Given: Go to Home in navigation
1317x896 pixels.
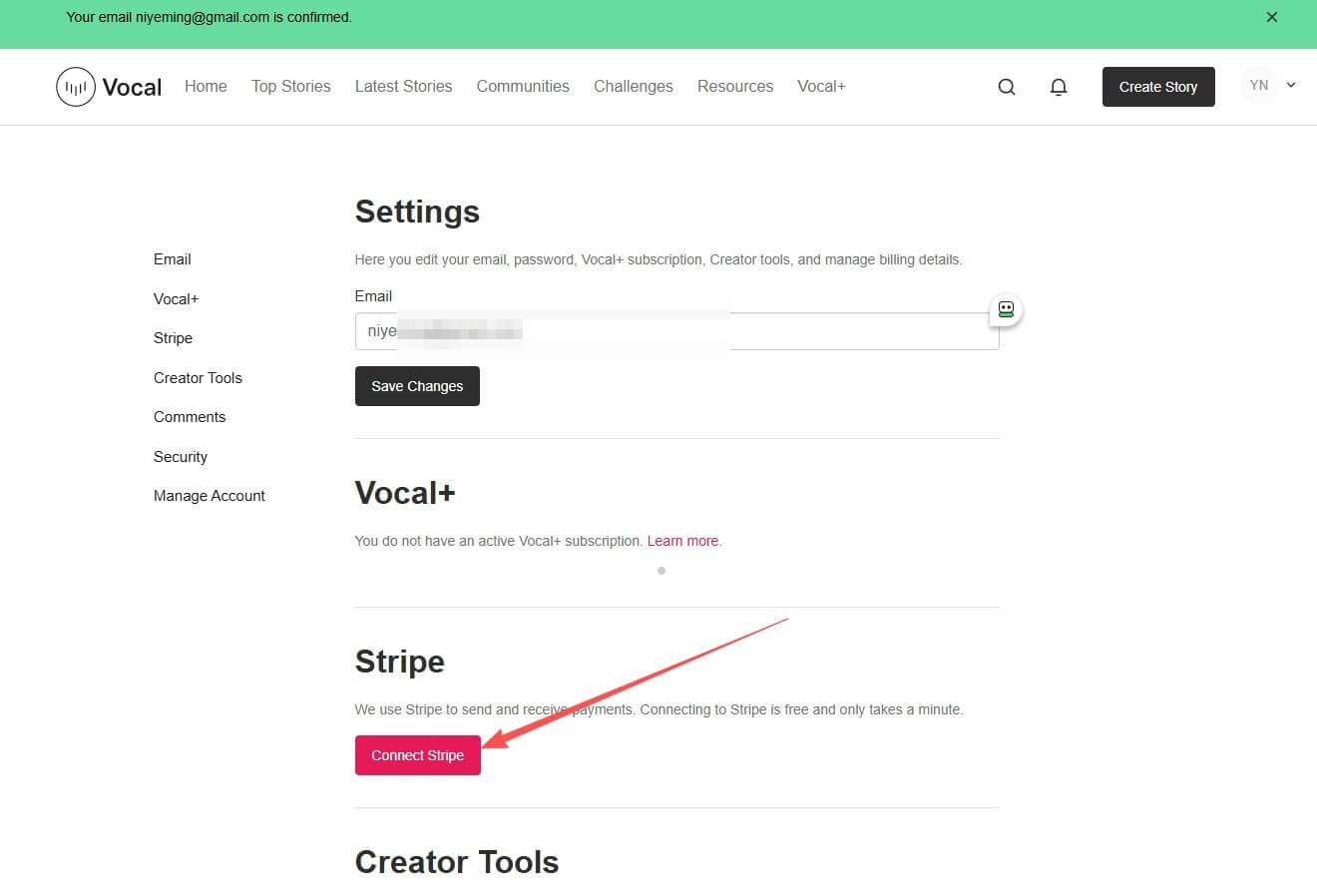Looking at the screenshot, I should click(206, 87).
